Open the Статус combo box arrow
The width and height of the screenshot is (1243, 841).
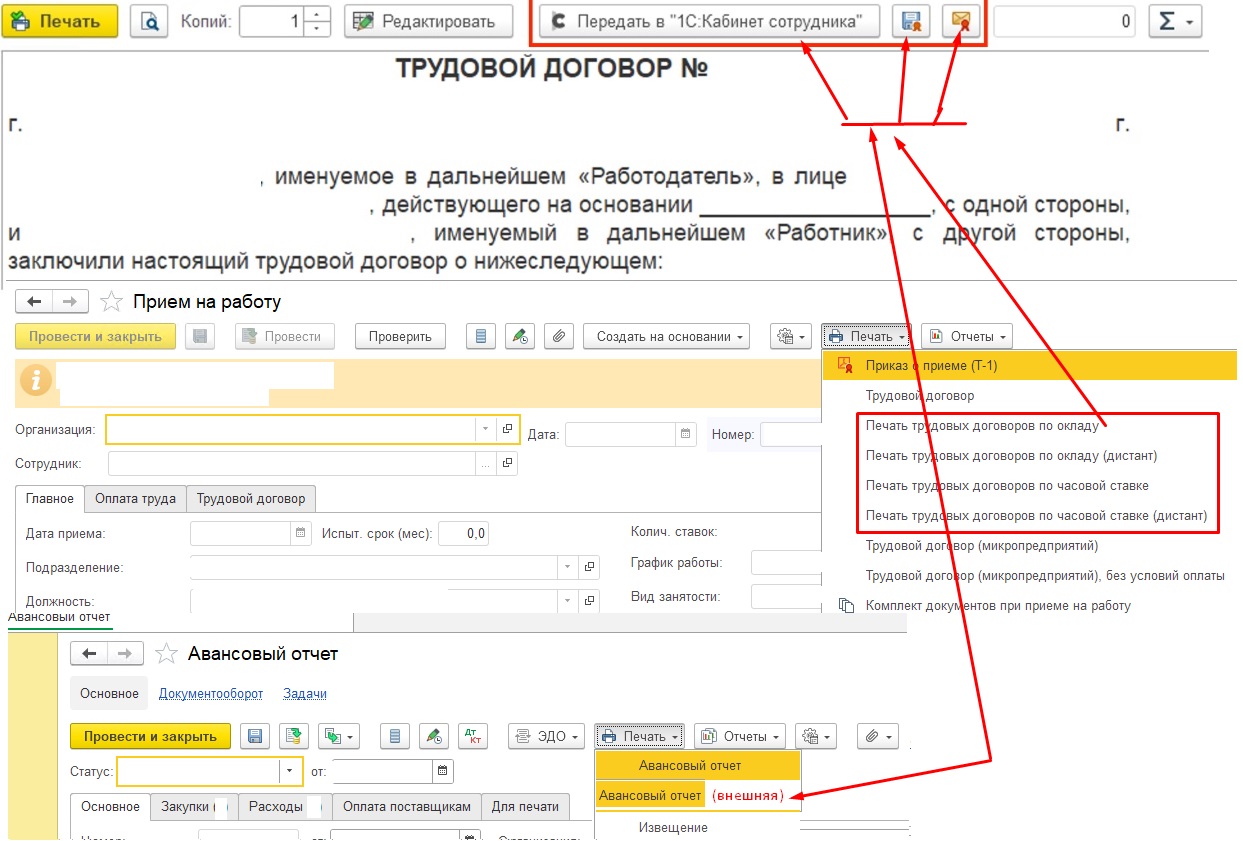click(290, 772)
